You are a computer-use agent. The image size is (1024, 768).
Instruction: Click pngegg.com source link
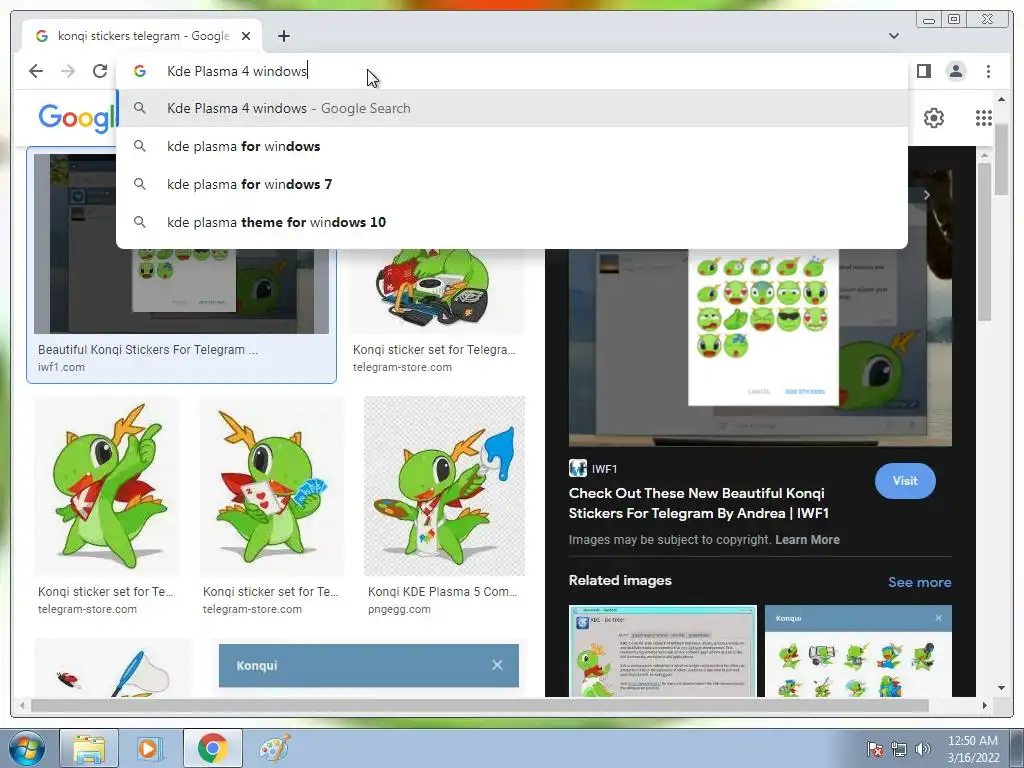[x=399, y=609]
